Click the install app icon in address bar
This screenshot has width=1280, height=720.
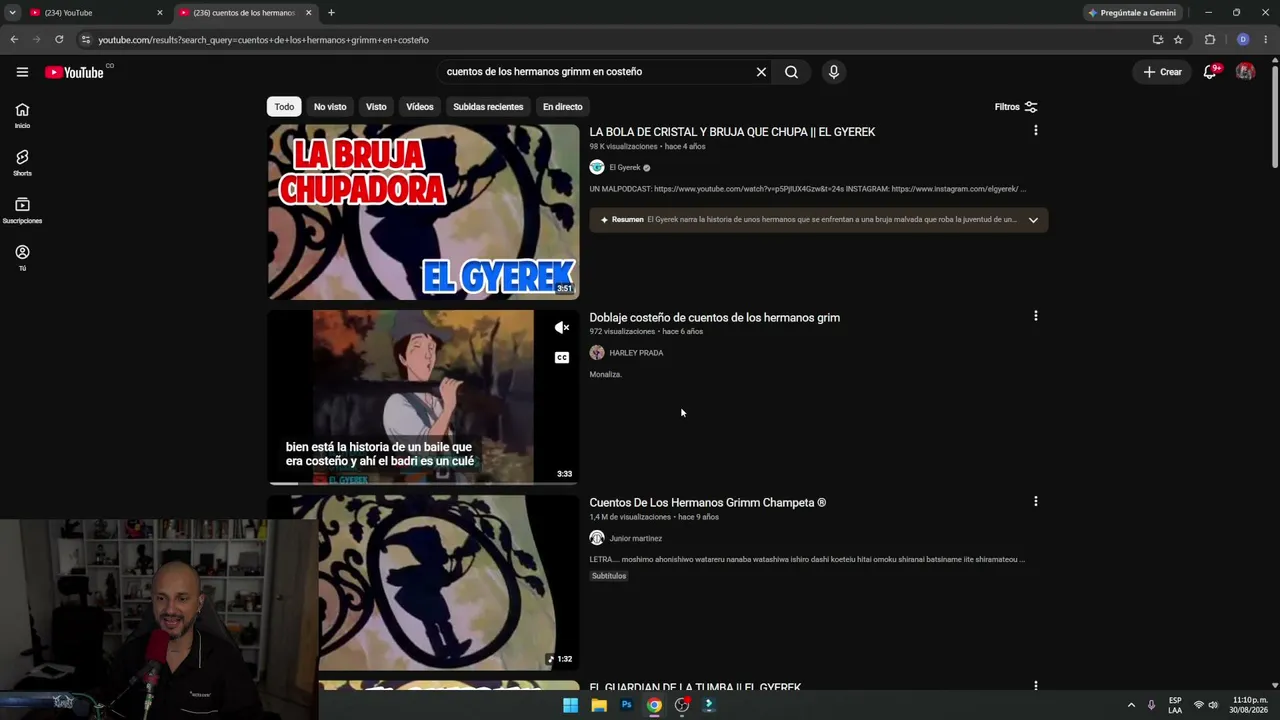(x=1158, y=40)
